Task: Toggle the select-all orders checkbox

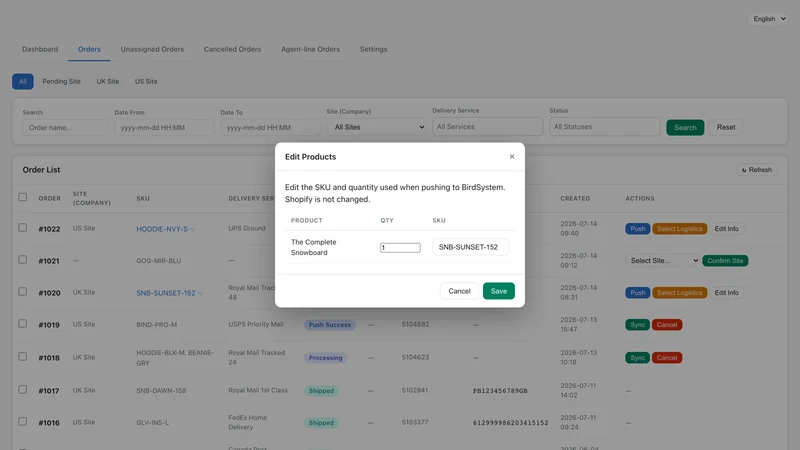Action: (22, 197)
